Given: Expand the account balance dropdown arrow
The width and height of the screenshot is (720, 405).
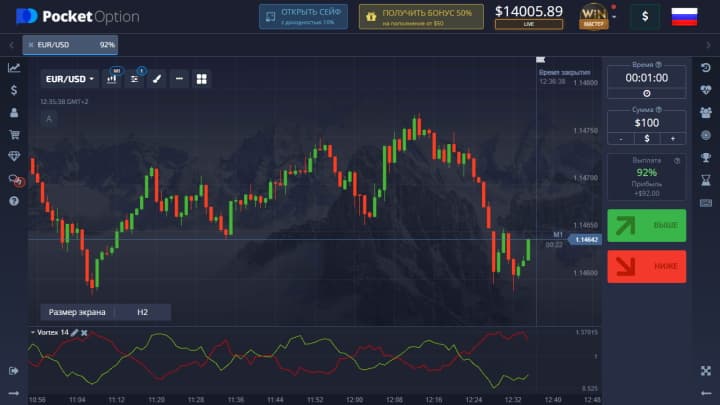Looking at the screenshot, I should pos(613,16).
